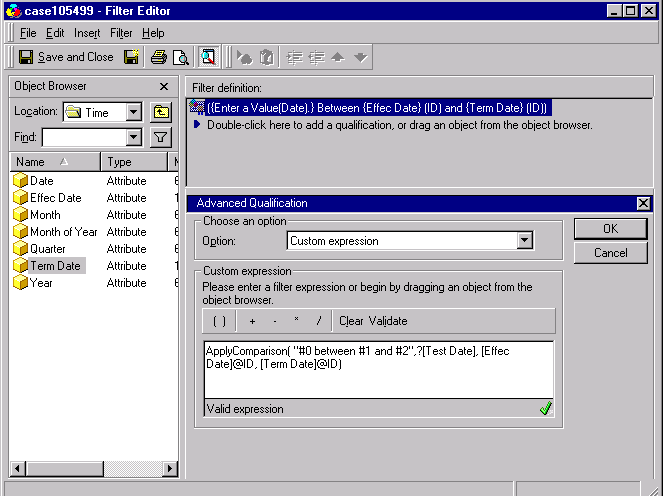Viewport: 664px width, 496px height.
Task: Click in the custom expression text box
Action: point(379,370)
